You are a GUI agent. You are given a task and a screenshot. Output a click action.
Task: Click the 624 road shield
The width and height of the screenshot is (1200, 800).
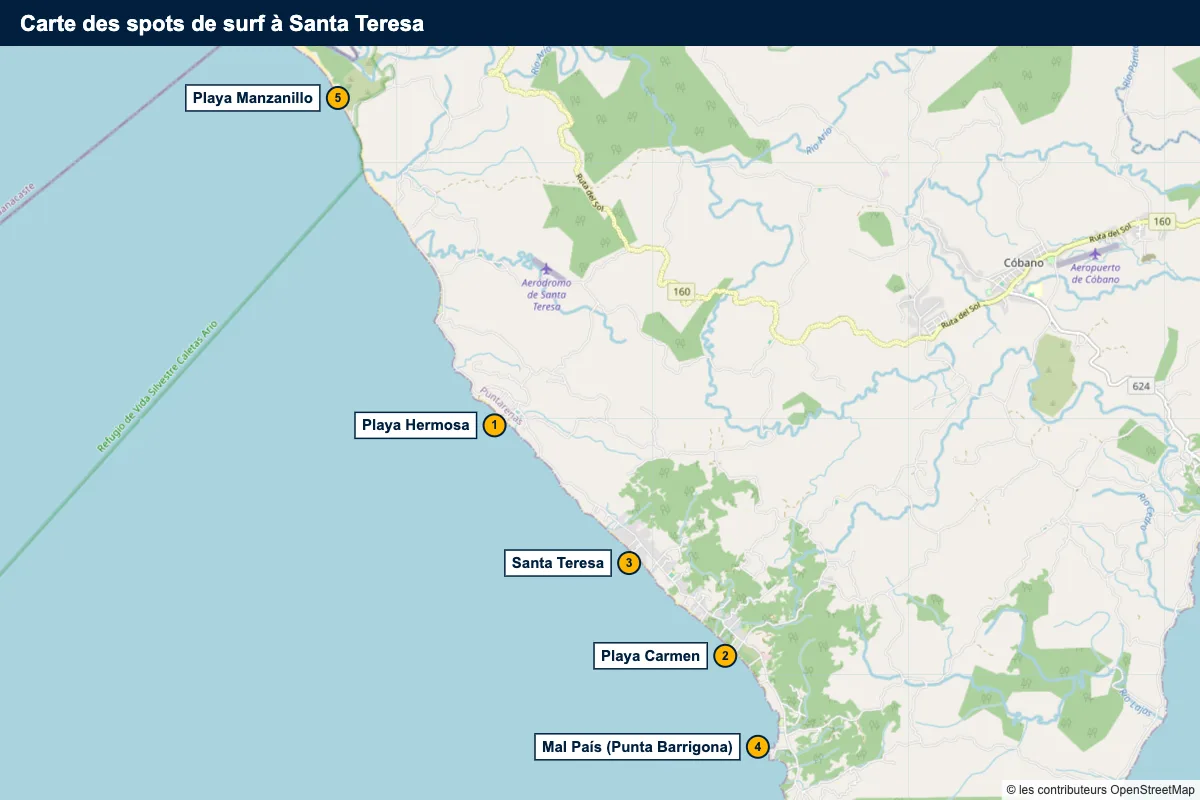pyautogui.click(x=1141, y=385)
